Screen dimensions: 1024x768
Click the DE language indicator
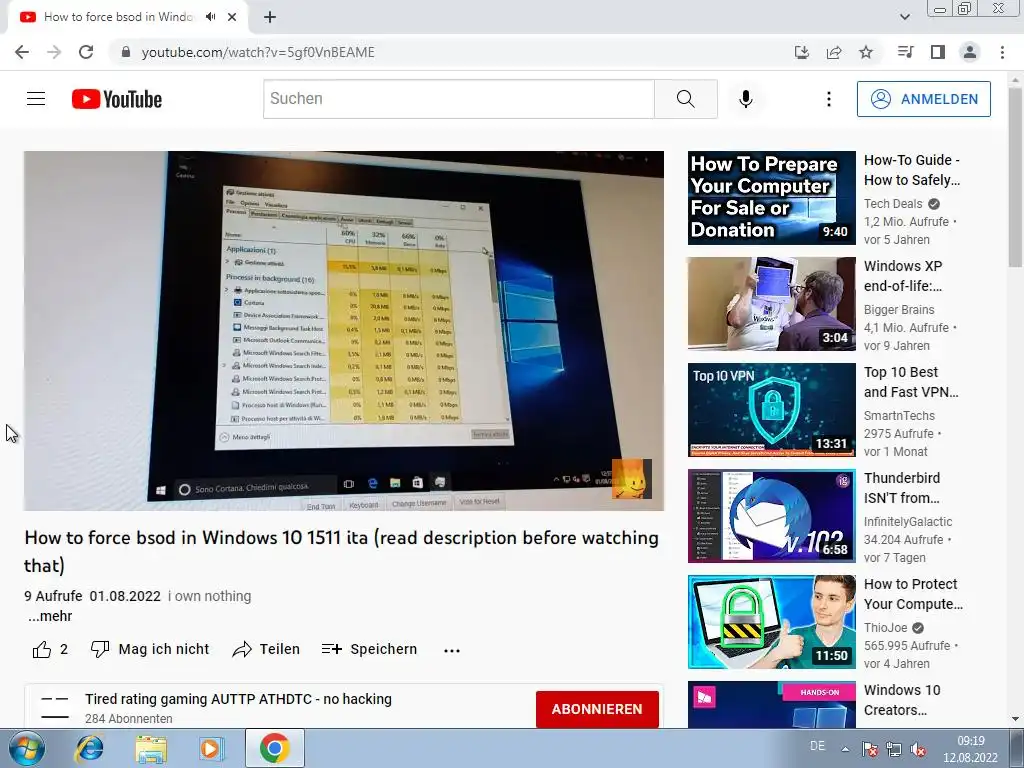pos(817,746)
